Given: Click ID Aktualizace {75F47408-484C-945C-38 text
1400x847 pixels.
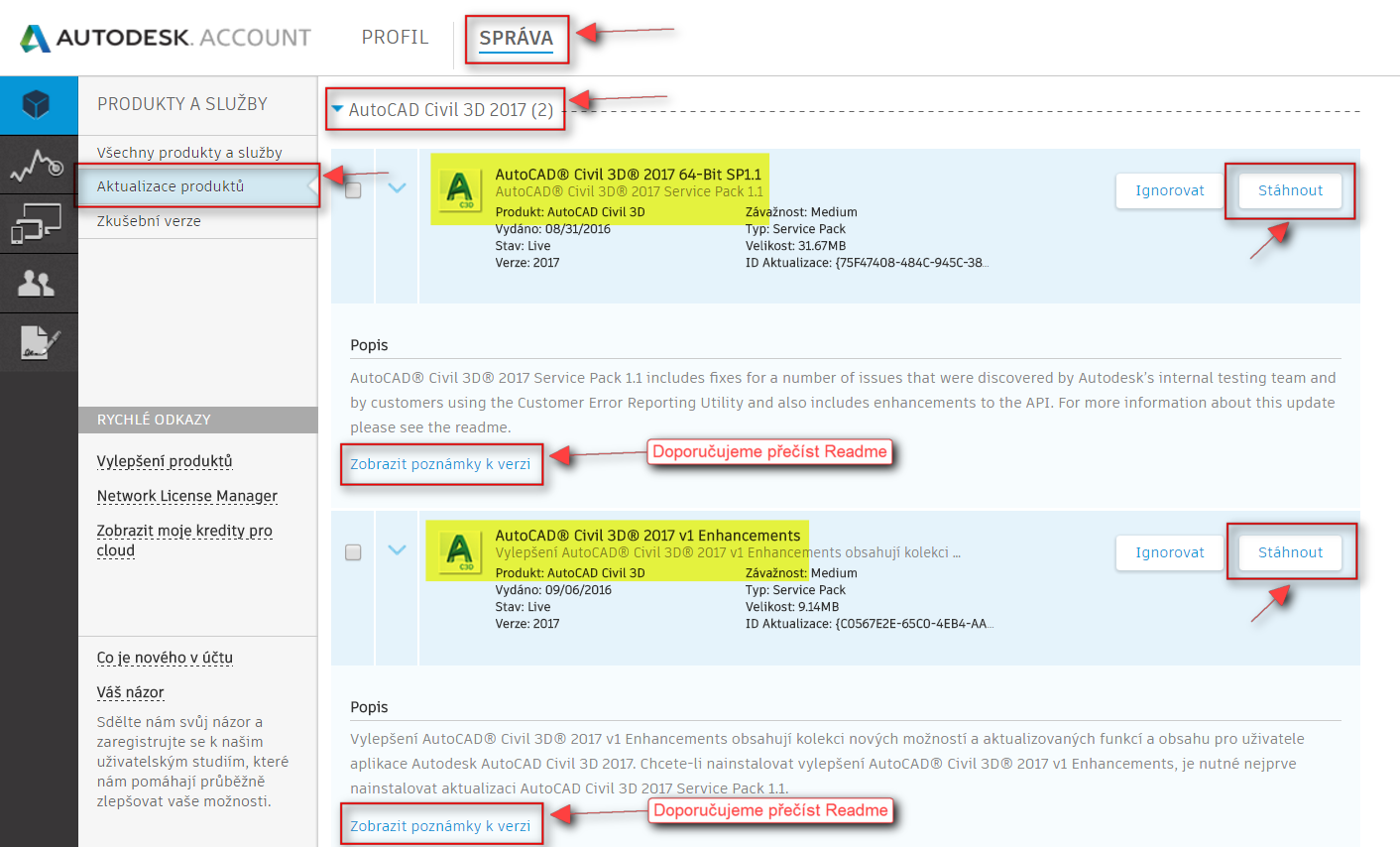Looking at the screenshot, I should [x=867, y=263].
